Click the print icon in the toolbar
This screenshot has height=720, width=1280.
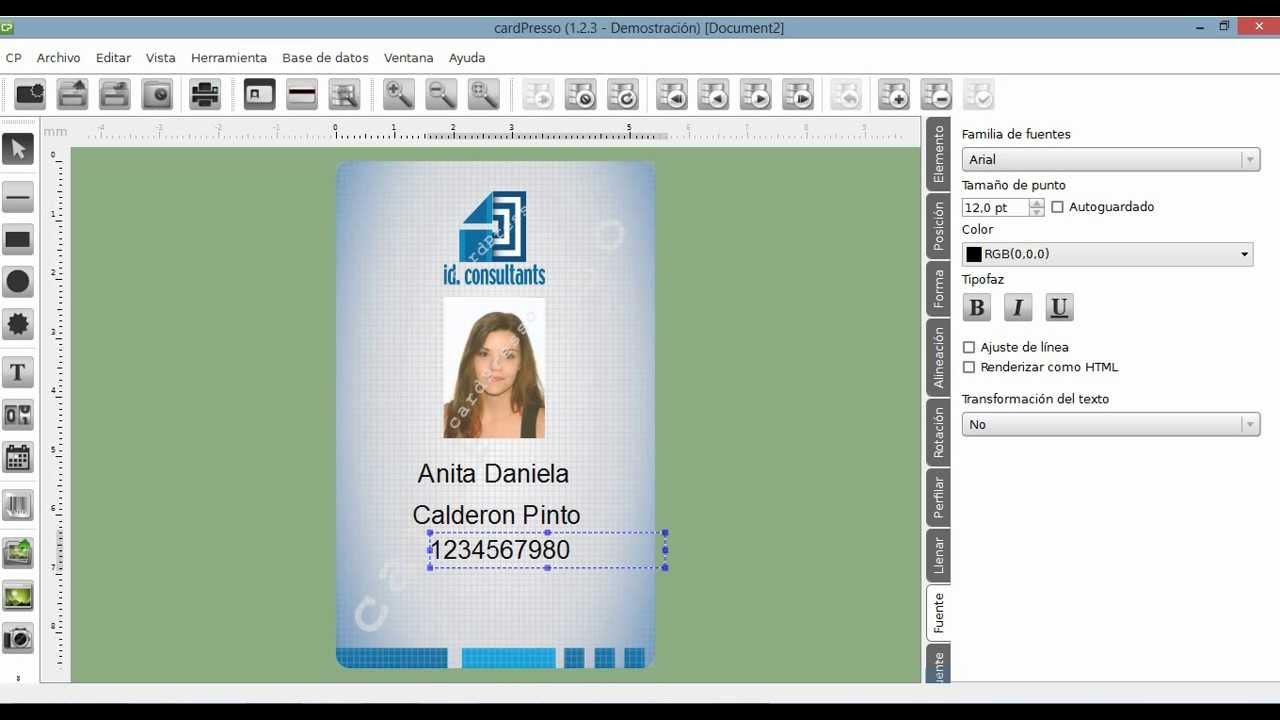[204, 94]
